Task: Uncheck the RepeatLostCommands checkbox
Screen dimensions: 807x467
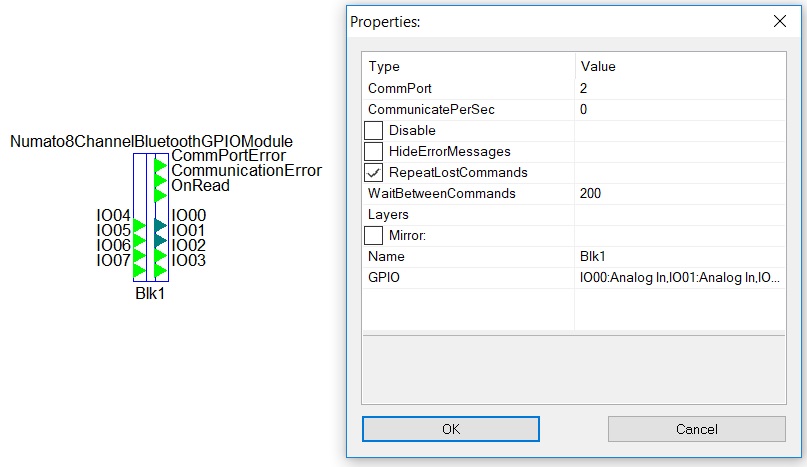Action: click(374, 172)
